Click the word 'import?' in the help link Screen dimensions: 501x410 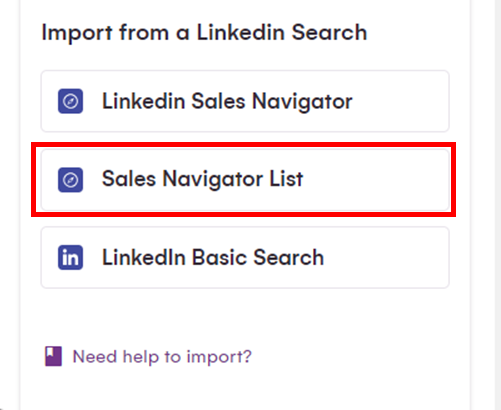219,357
